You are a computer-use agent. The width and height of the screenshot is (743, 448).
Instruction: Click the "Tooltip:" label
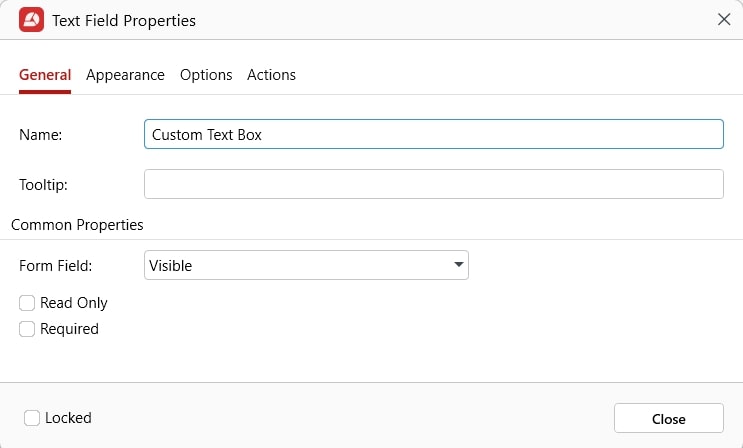(x=43, y=184)
